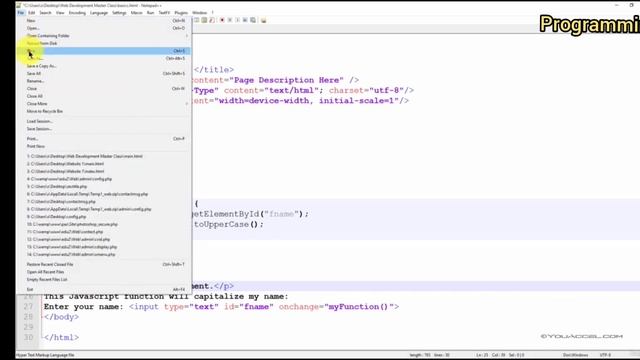Open recent file 4 ending in config.php

click(104, 179)
